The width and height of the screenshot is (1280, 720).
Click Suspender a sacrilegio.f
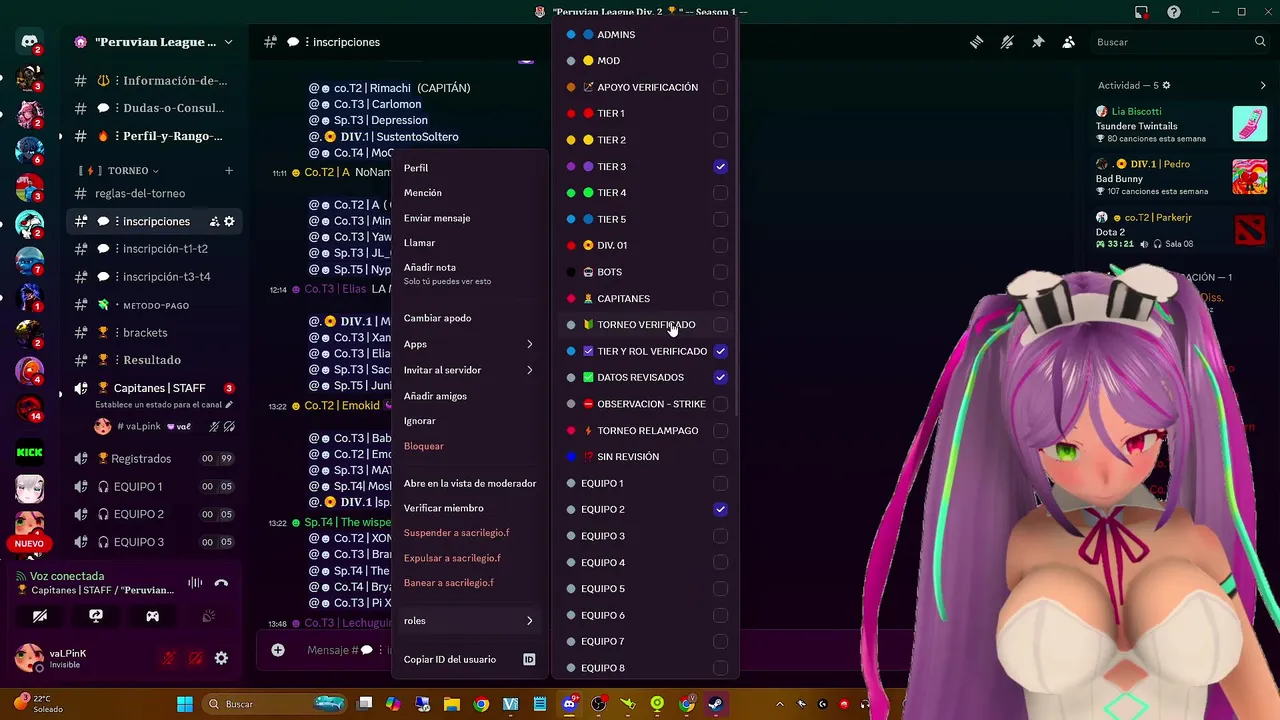click(x=468, y=533)
